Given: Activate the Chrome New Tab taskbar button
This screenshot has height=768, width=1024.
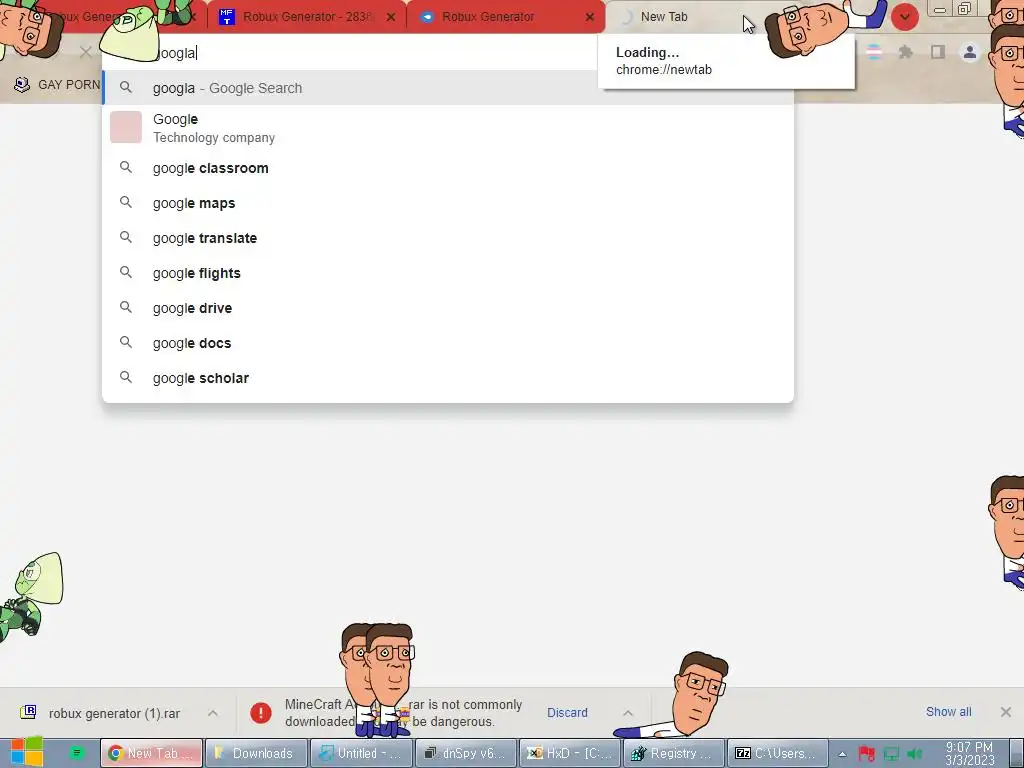Looking at the screenshot, I should tap(152, 753).
